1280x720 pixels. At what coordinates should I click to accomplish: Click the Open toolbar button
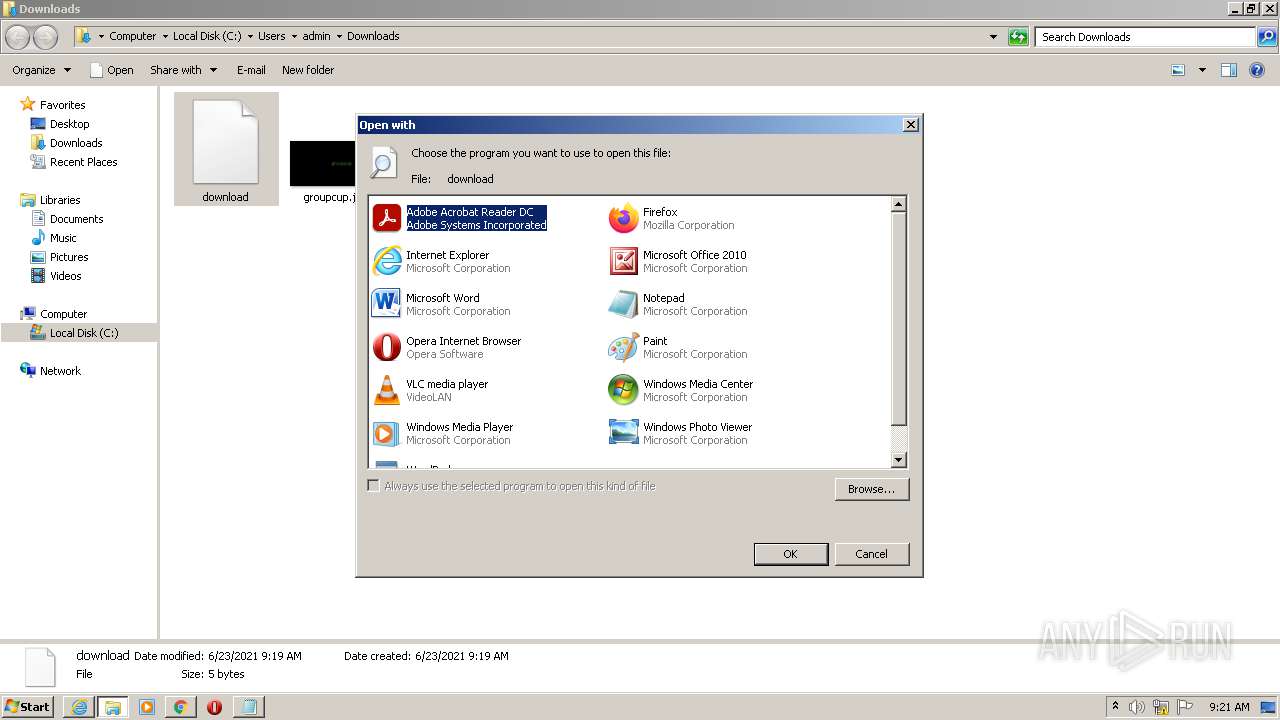pyautogui.click(x=111, y=70)
